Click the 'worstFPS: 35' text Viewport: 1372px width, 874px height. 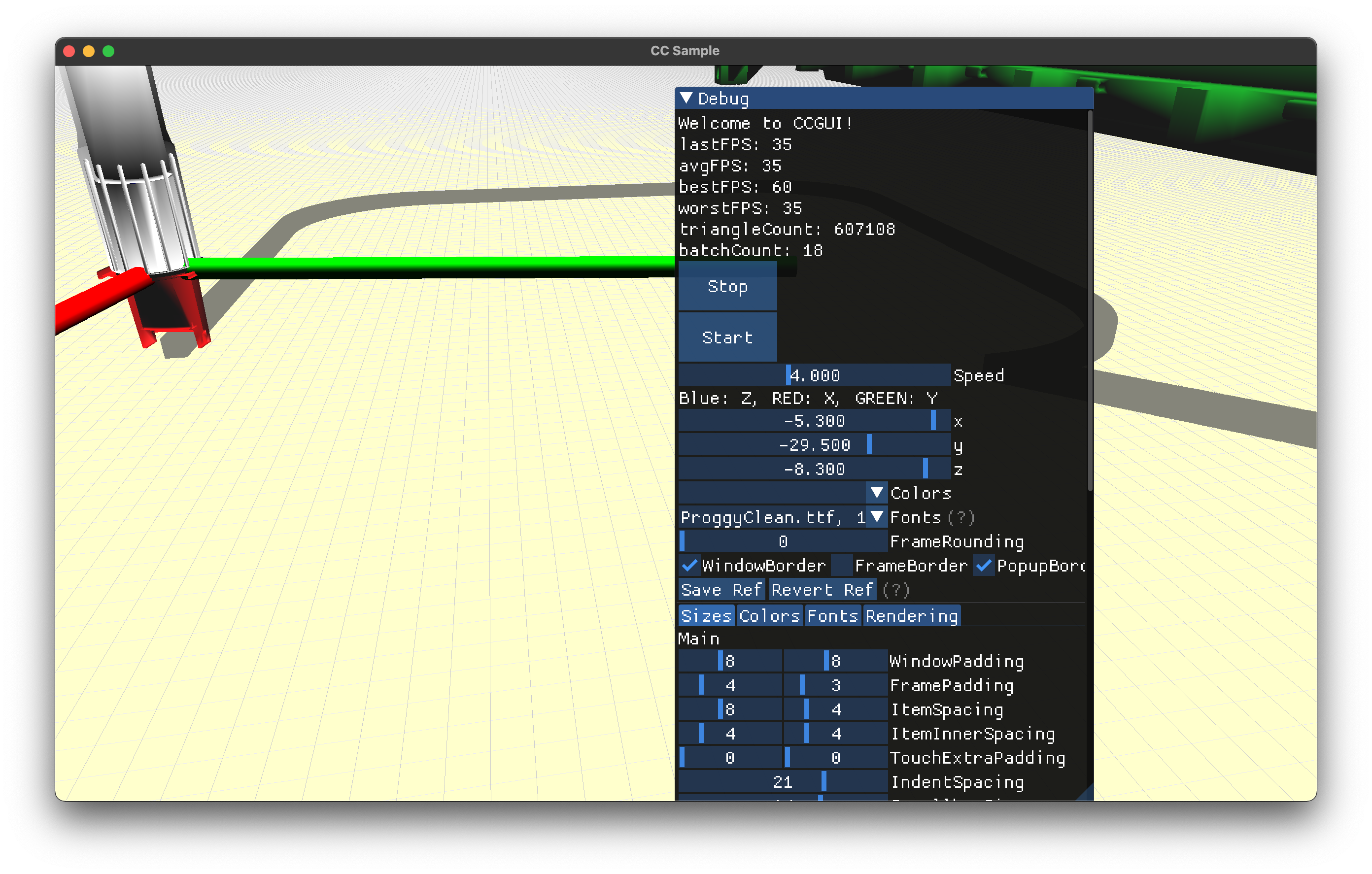click(740, 208)
